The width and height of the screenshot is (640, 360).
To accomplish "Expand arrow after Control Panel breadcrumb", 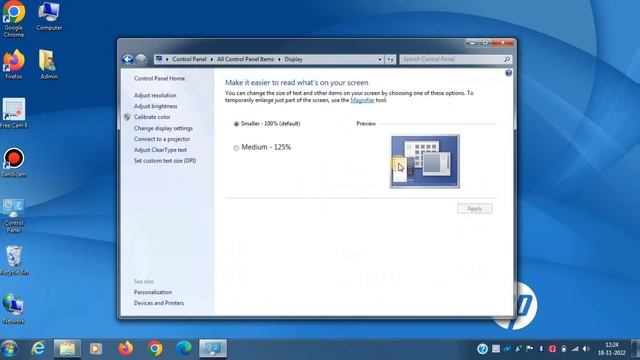I will pos(211,60).
